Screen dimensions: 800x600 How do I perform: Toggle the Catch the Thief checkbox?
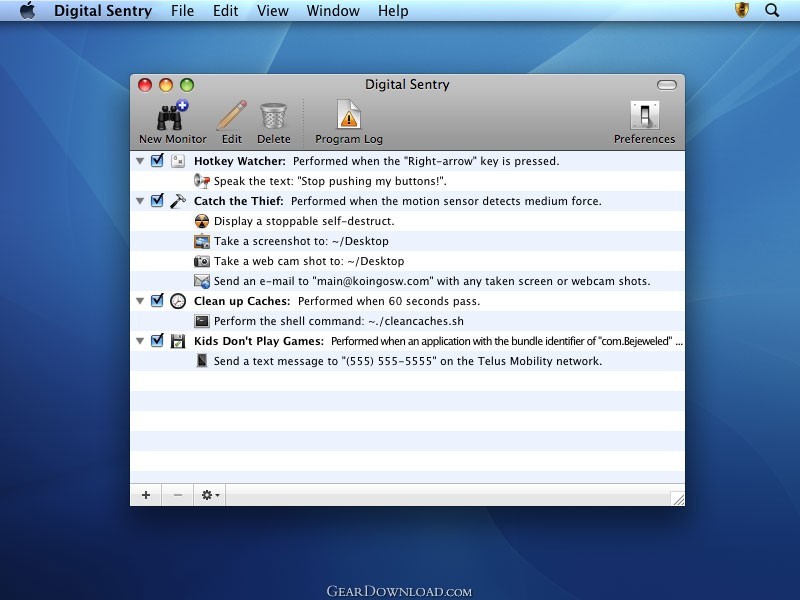click(157, 201)
